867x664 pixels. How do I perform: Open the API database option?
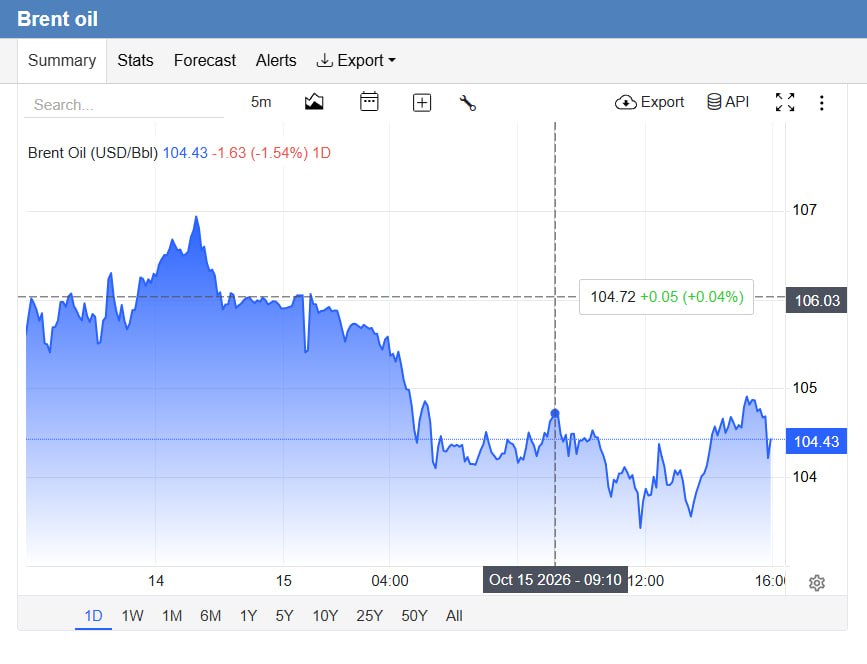coord(728,102)
